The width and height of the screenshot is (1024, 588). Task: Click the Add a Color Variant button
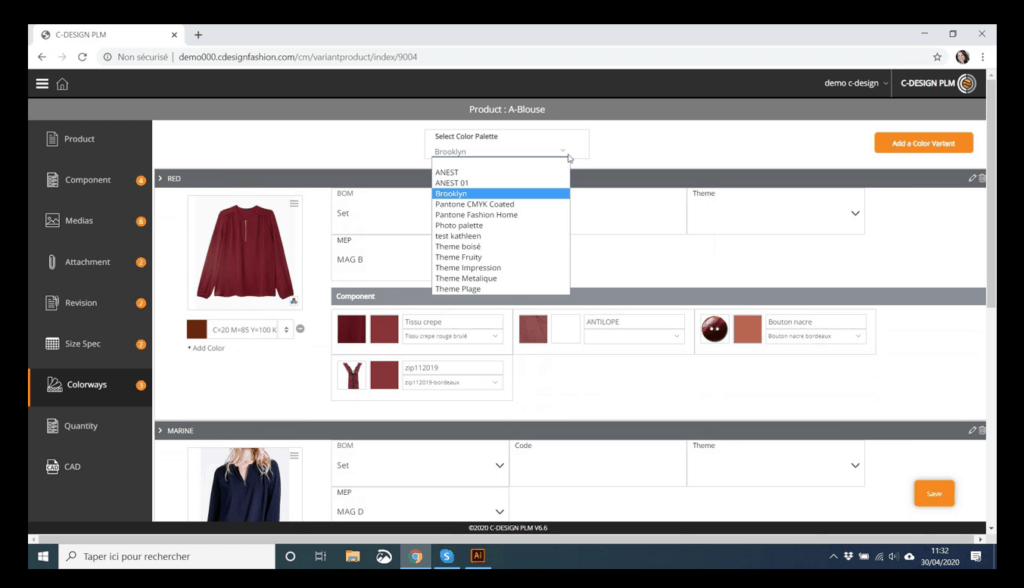tap(923, 143)
